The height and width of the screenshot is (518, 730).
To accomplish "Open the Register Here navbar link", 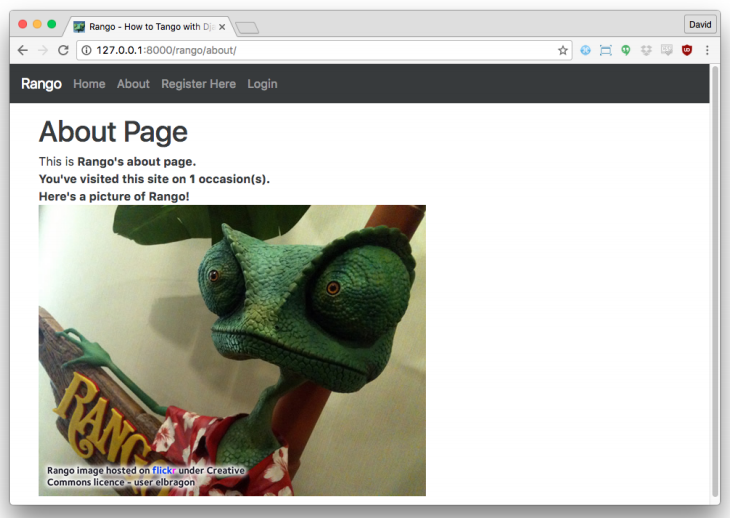I will pos(198,84).
